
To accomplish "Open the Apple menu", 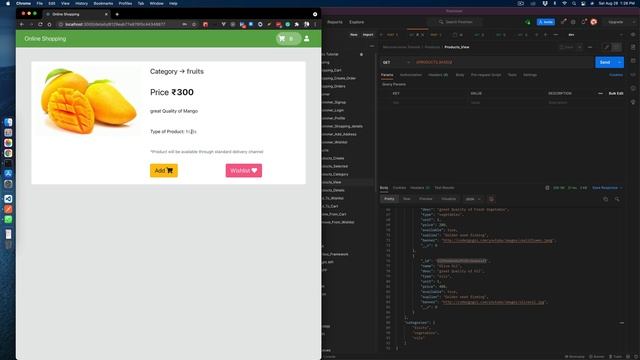I will point(8,3).
